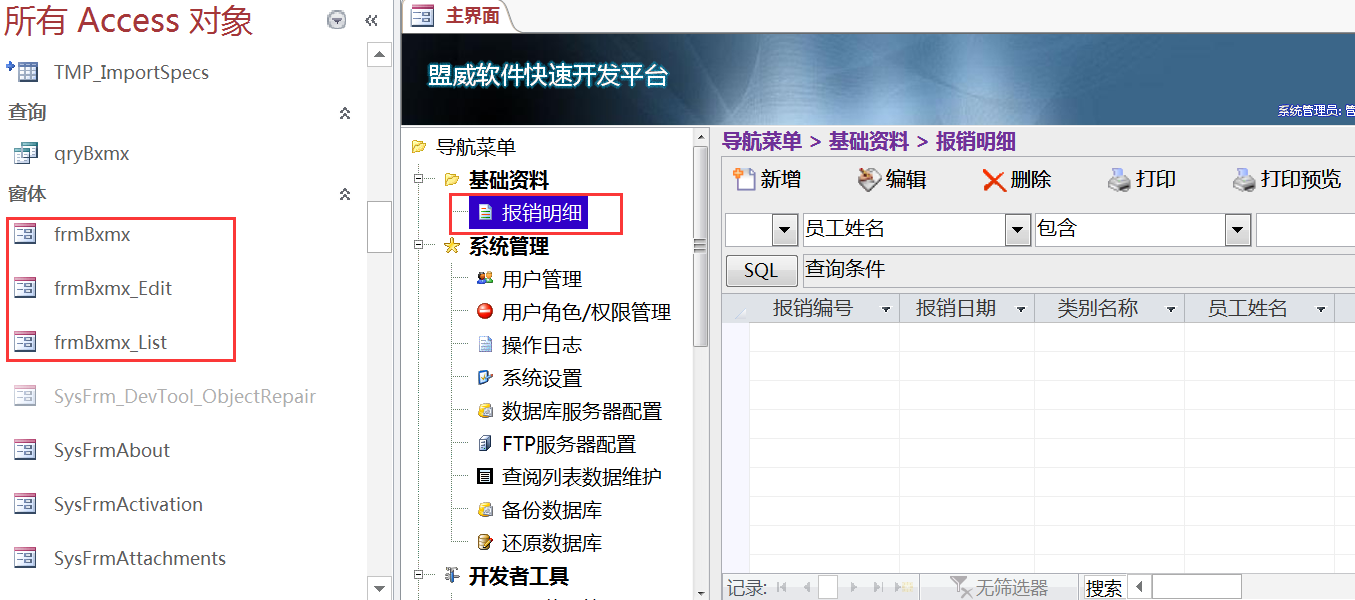
Task: Focus the search value field after 包含
Action: click(x=1305, y=230)
